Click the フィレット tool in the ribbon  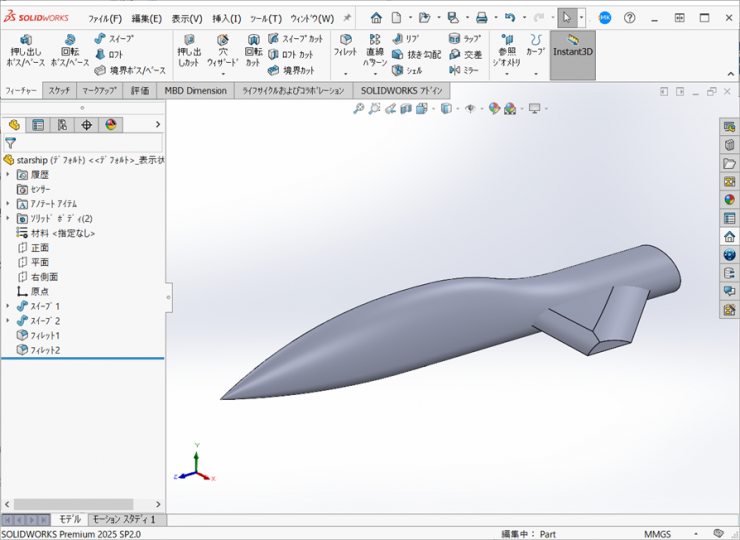pos(345,46)
